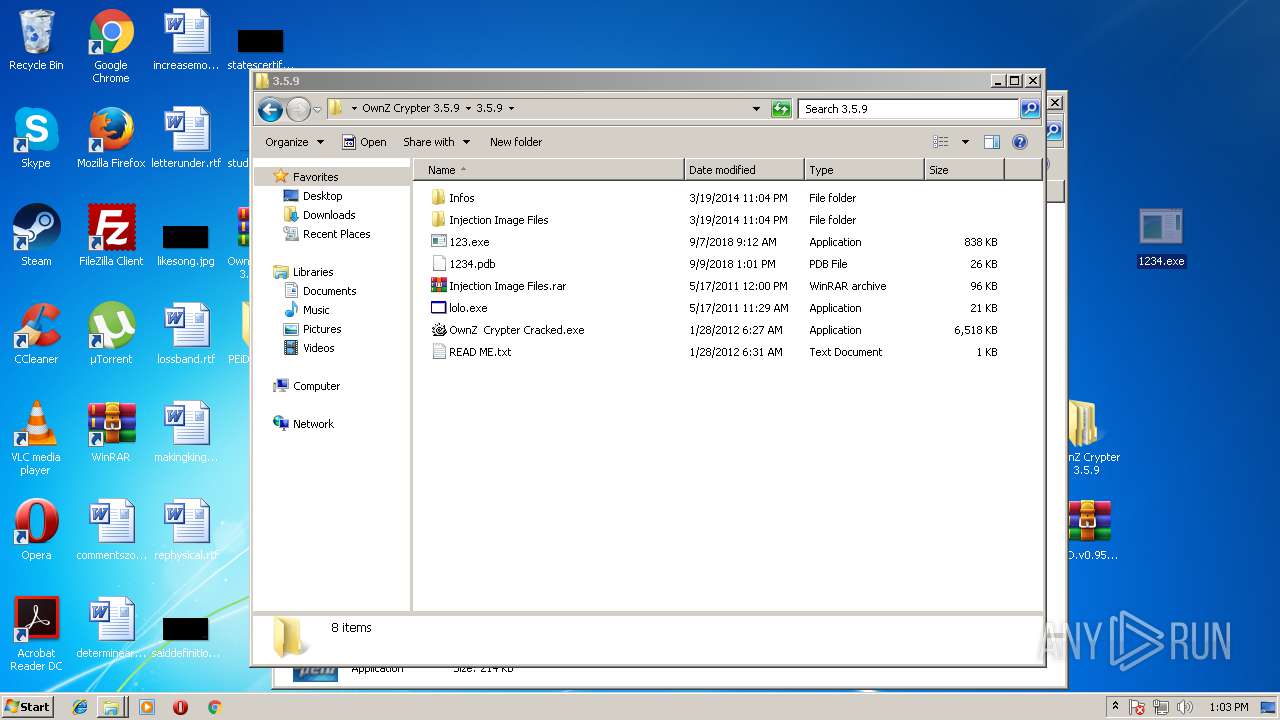
Task: Click the New folder button
Action: tap(516, 142)
